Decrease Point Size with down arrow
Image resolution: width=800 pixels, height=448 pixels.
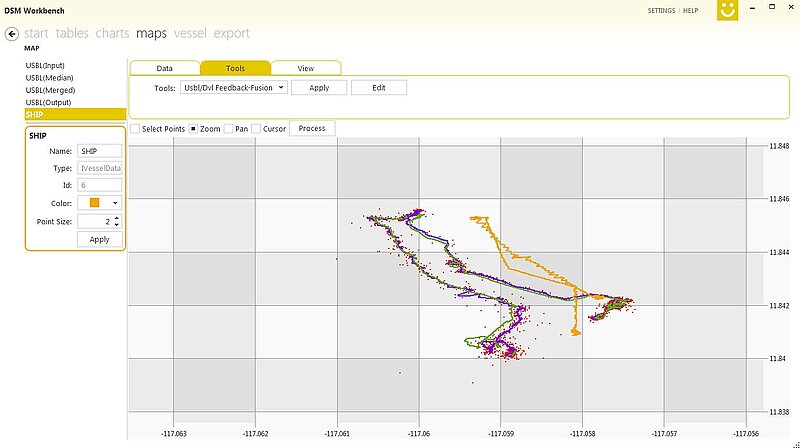coord(117,225)
